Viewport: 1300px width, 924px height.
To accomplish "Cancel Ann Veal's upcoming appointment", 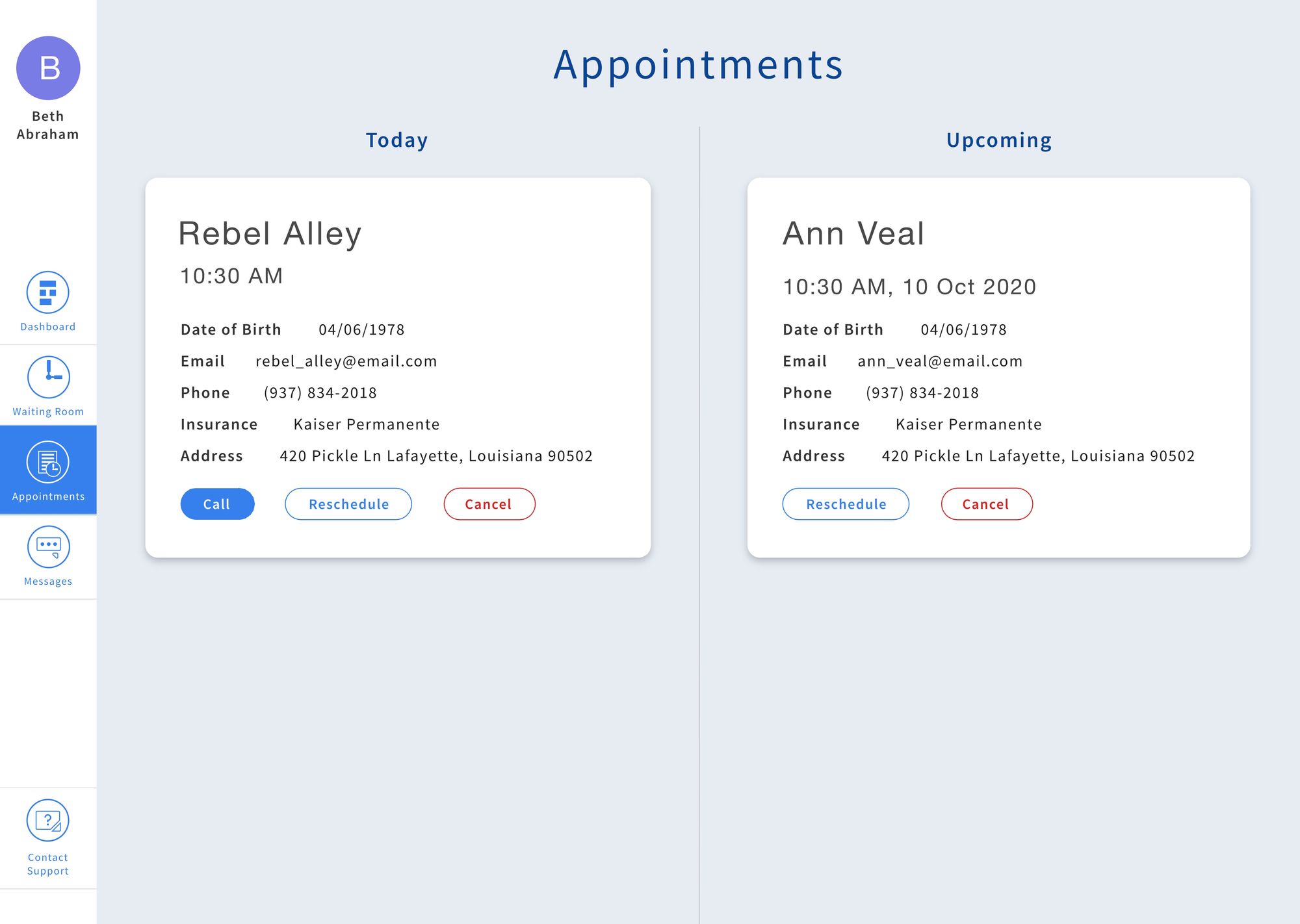I will point(987,504).
